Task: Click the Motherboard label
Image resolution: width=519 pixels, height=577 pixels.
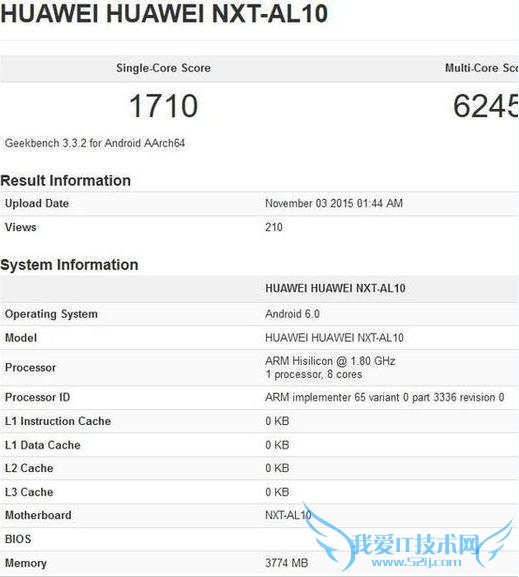Action: [x=38, y=516]
